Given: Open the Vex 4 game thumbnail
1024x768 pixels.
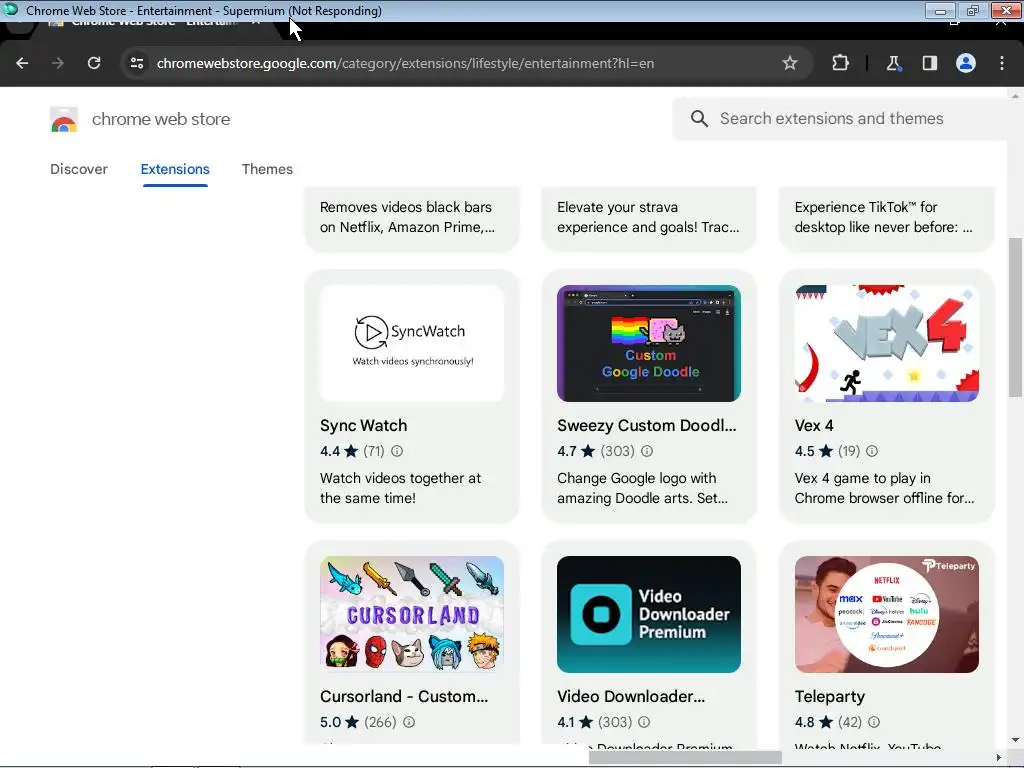Looking at the screenshot, I should point(886,344).
